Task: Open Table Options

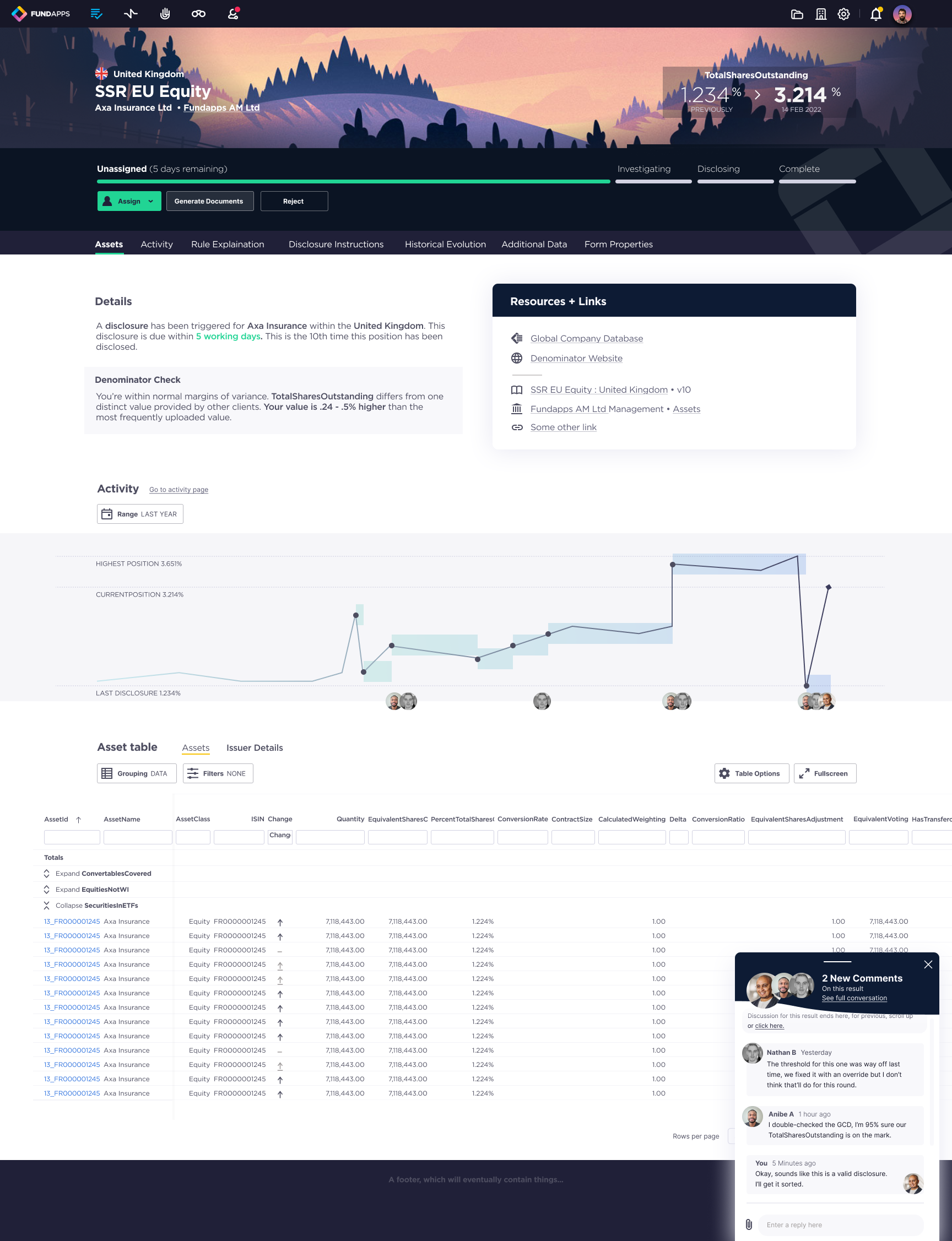Action: click(x=751, y=774)
